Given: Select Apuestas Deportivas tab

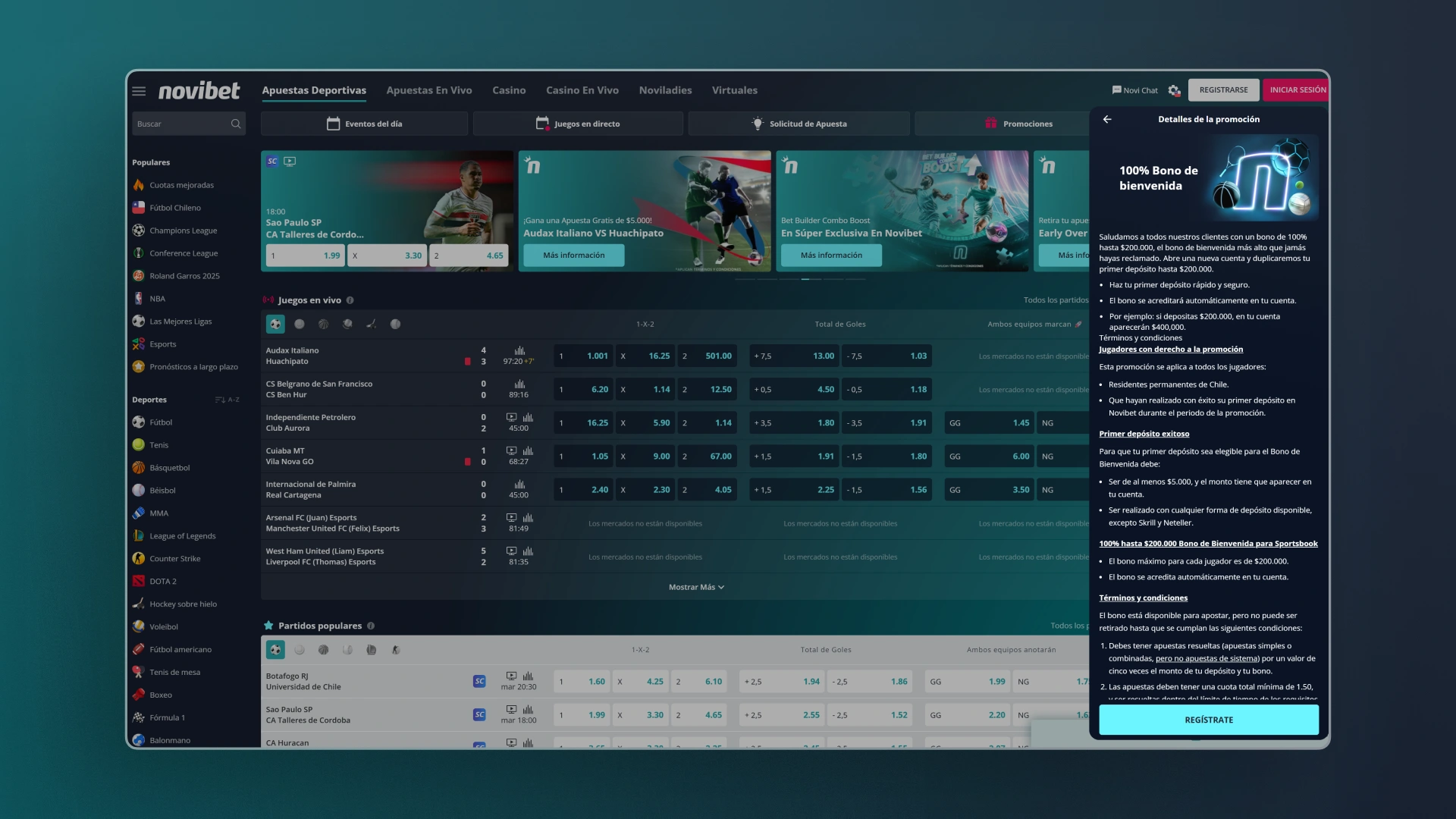Looking at the screenshot, I should click(314, 90).
